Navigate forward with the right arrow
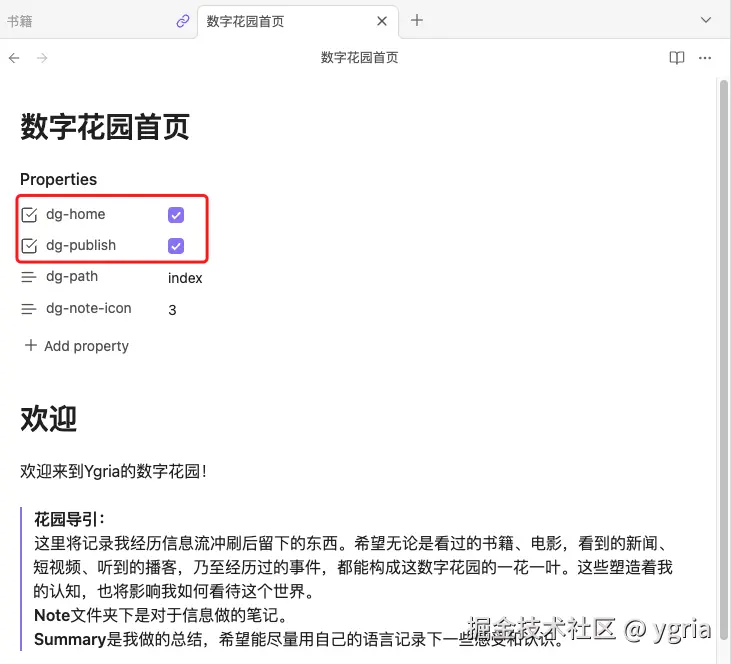 click(42, 58)
